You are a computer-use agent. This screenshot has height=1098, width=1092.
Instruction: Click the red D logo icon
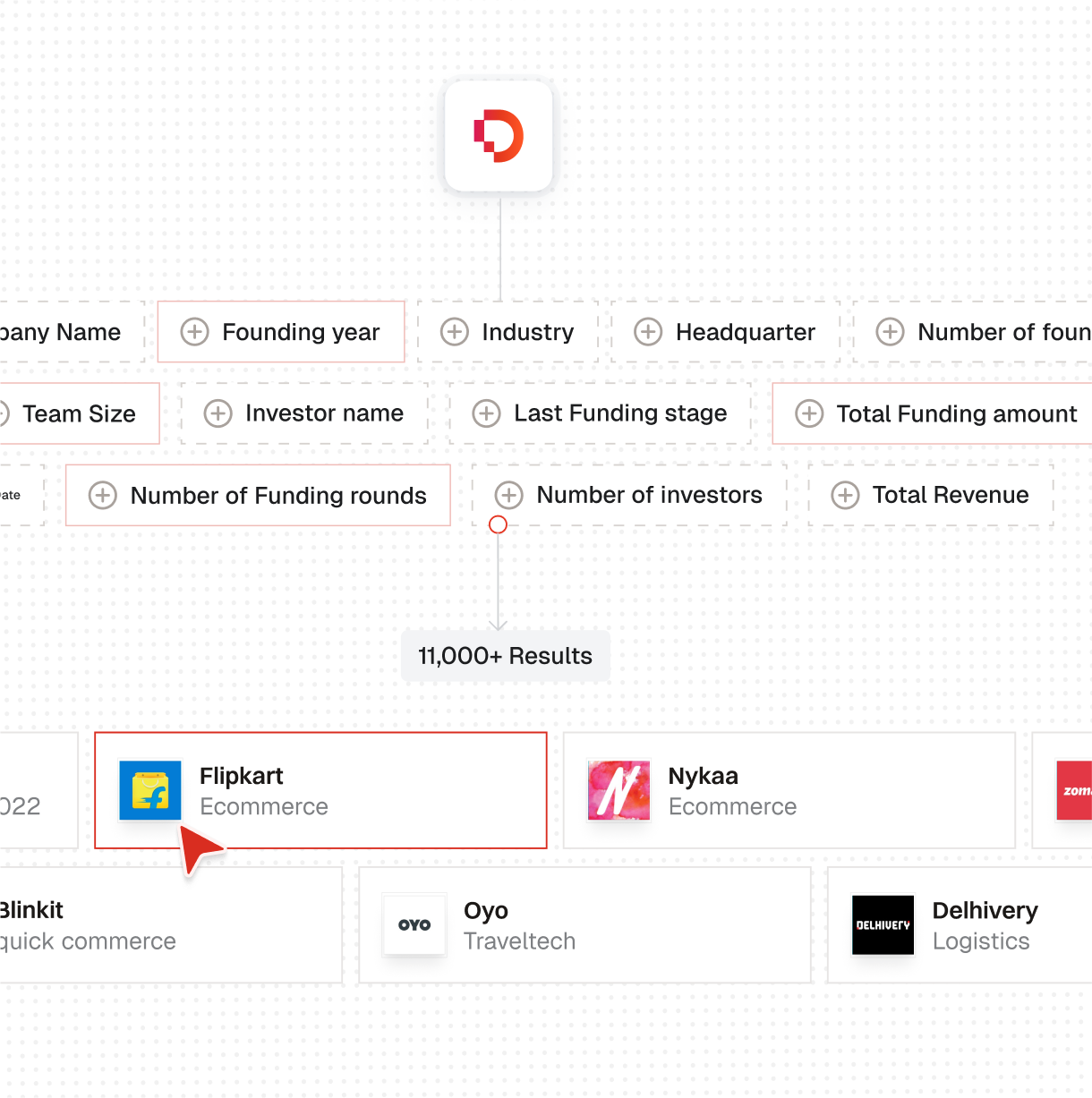[x=499, y=136]
